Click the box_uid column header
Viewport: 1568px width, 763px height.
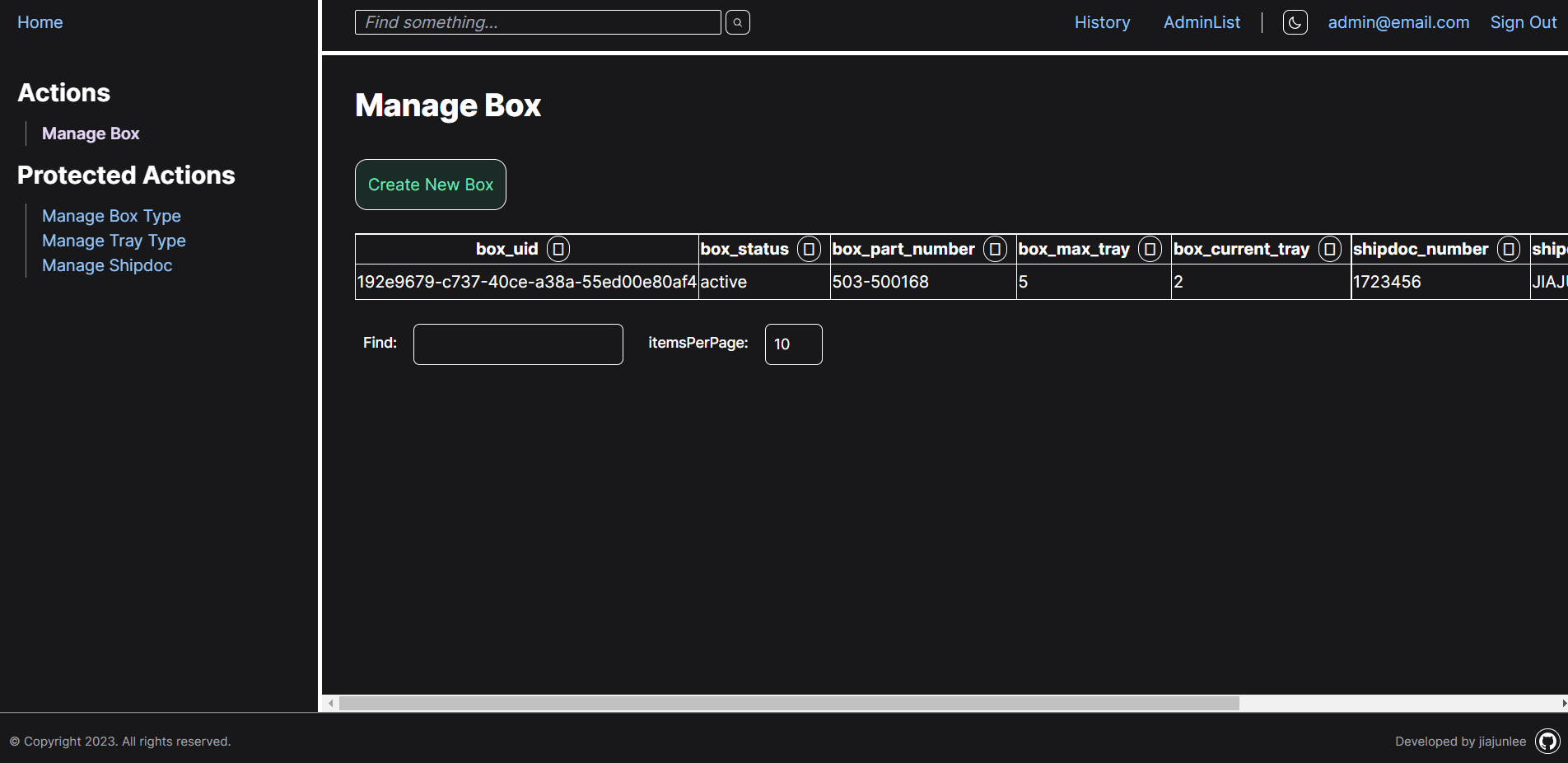tap(507, 249)
